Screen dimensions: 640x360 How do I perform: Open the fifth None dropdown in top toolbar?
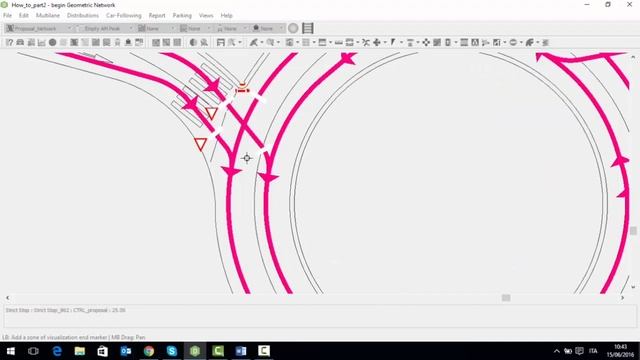click(x=231, y=28)
